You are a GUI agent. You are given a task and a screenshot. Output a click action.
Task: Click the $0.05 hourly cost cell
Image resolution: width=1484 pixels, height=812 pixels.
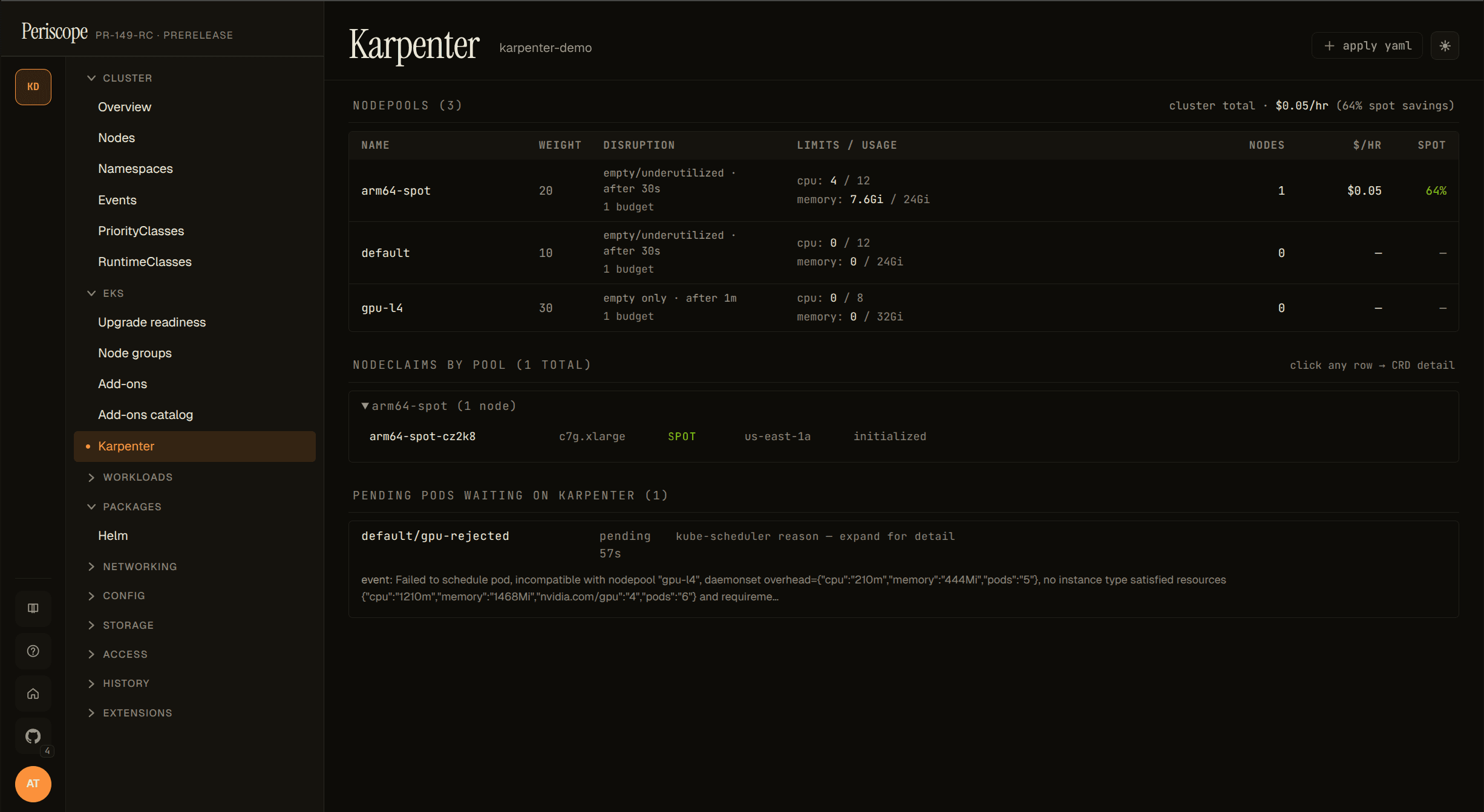[1364, 191]
